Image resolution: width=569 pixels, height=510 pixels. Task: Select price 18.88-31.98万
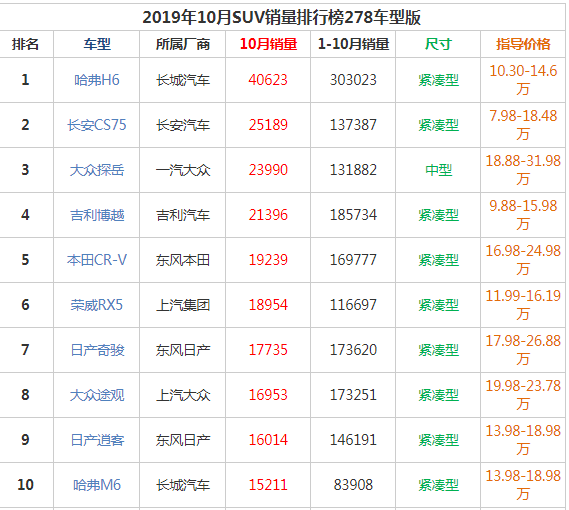point(523,170)
